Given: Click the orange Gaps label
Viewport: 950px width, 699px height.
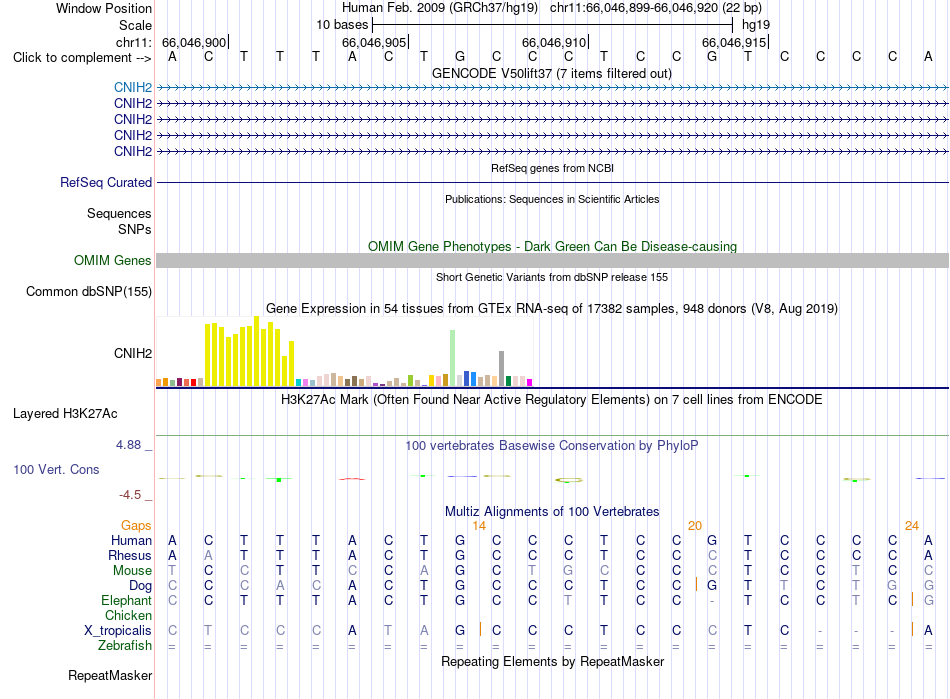Looking at the screenshot, I should pyautogui.click(x=136, y=525).
